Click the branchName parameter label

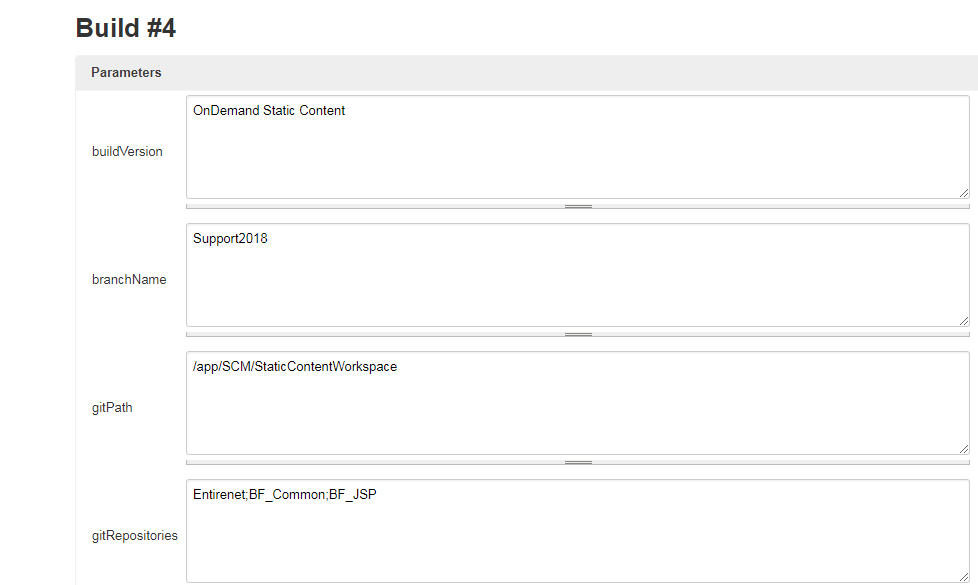[129, 280]
